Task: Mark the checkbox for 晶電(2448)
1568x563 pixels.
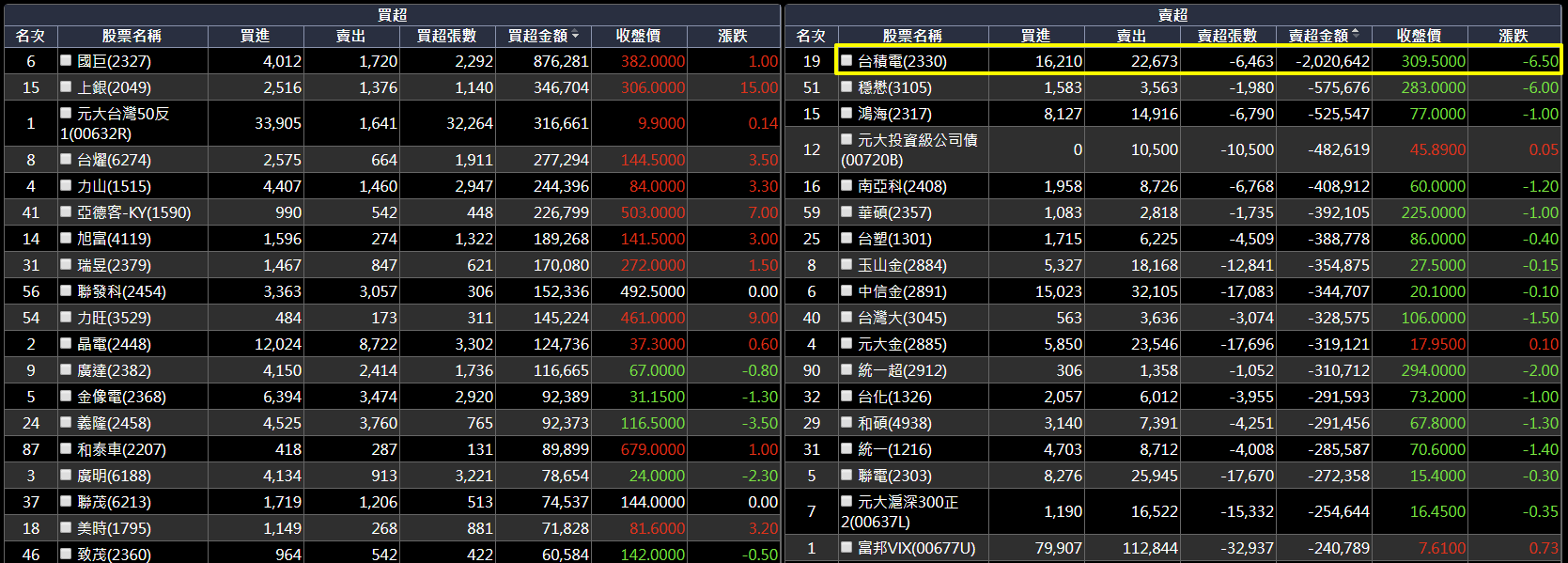Action: click(x=66, y=343)
